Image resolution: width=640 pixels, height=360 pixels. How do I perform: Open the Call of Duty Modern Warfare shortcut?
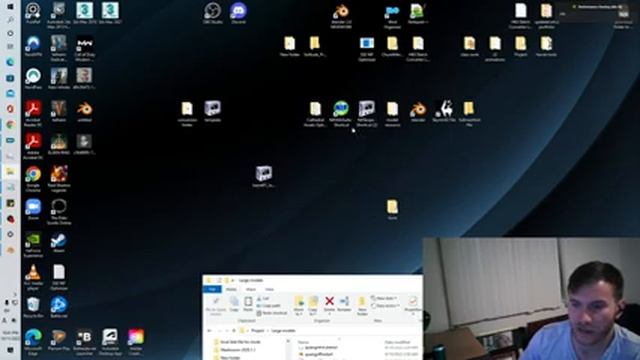(84, 49)
